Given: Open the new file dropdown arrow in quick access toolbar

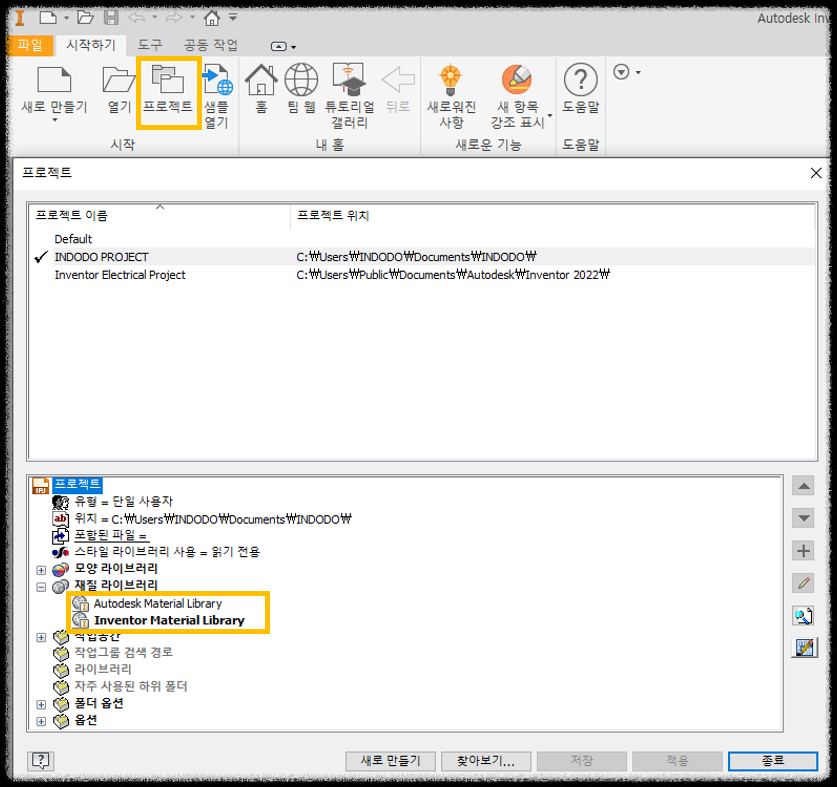Looking at the screenshot, I should (66, 18).
